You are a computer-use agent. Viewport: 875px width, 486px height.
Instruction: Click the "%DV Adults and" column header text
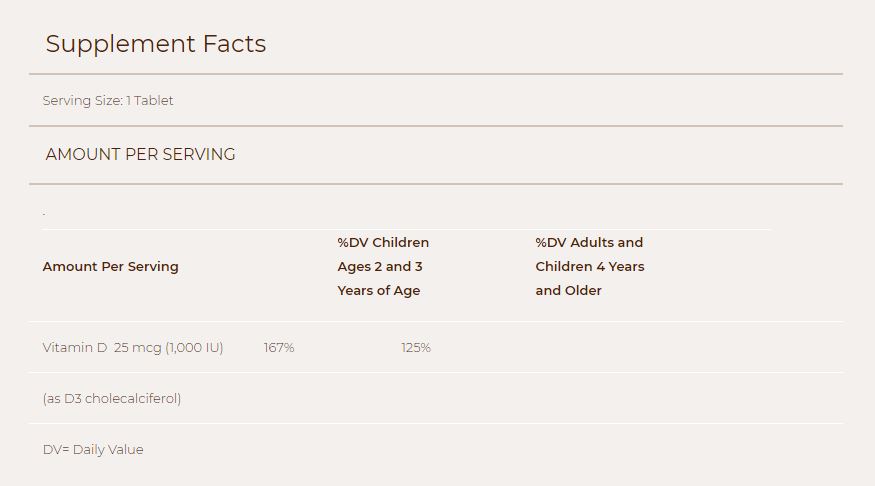pyautogui.click(x=589, y=243)
